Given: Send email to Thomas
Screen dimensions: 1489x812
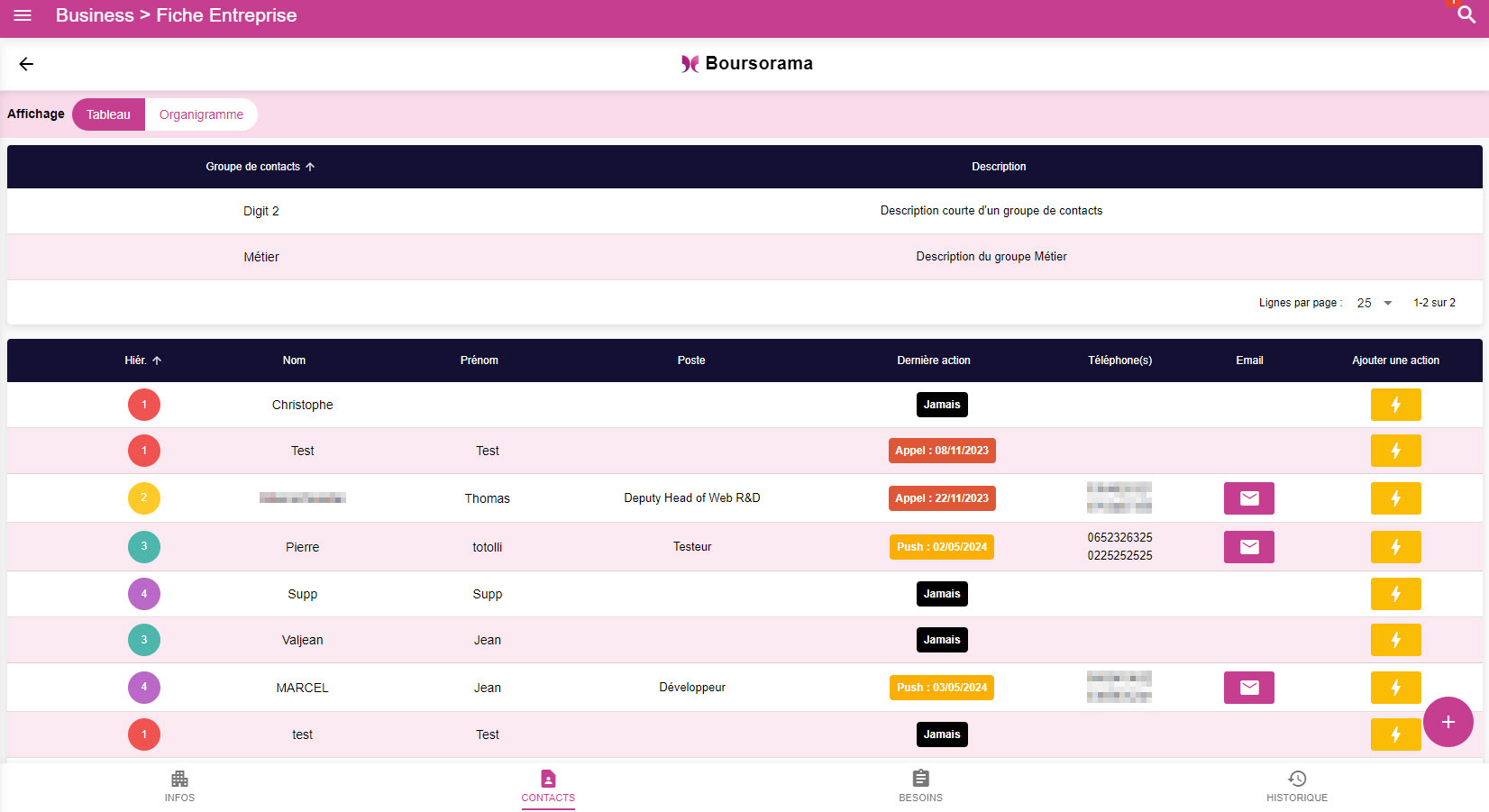Looking at the screenshot, I should click(x=1249, y=498).
